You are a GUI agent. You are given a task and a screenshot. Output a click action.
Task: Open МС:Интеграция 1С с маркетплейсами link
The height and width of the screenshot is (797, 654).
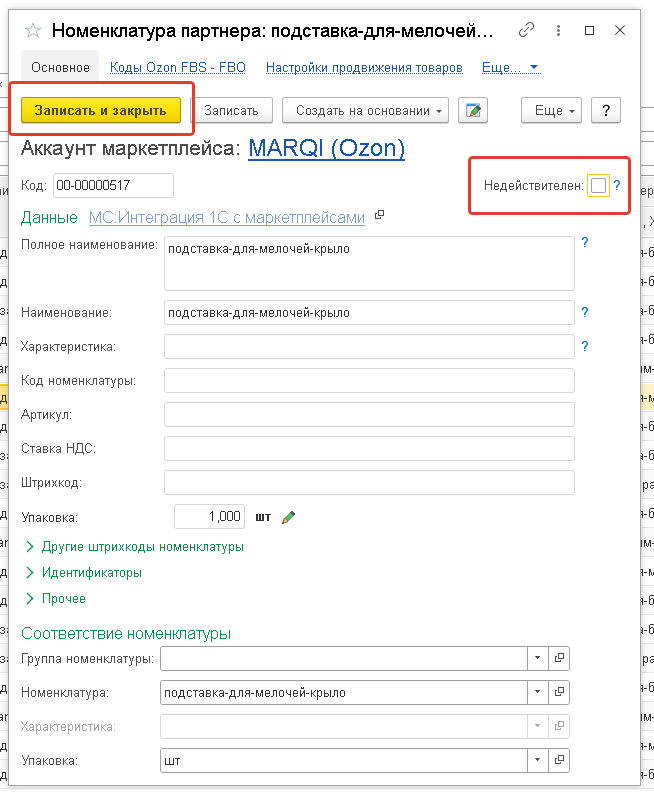[x=227, y=218]
